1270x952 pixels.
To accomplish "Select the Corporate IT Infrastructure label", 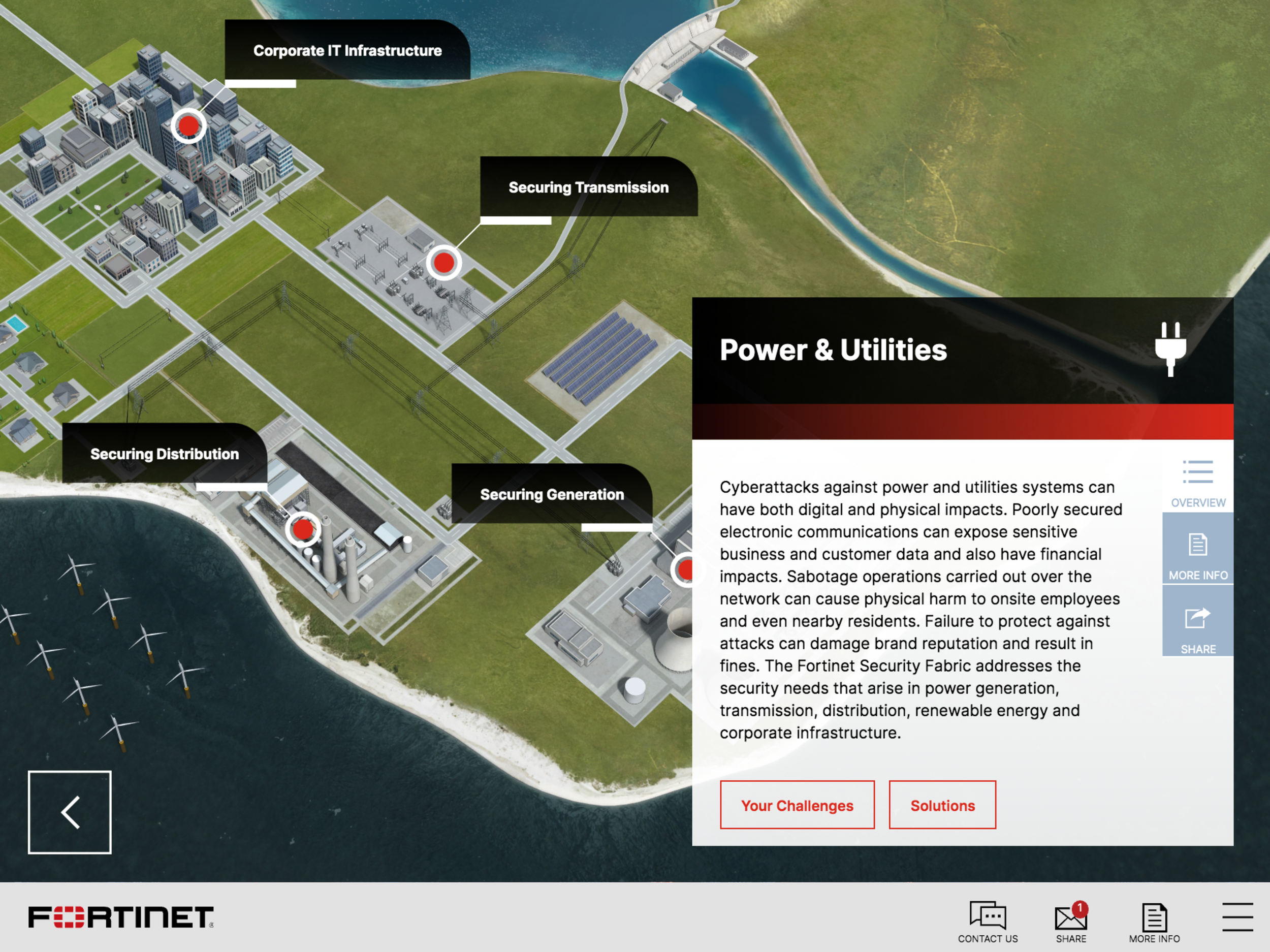I will [x=347, y=50].
